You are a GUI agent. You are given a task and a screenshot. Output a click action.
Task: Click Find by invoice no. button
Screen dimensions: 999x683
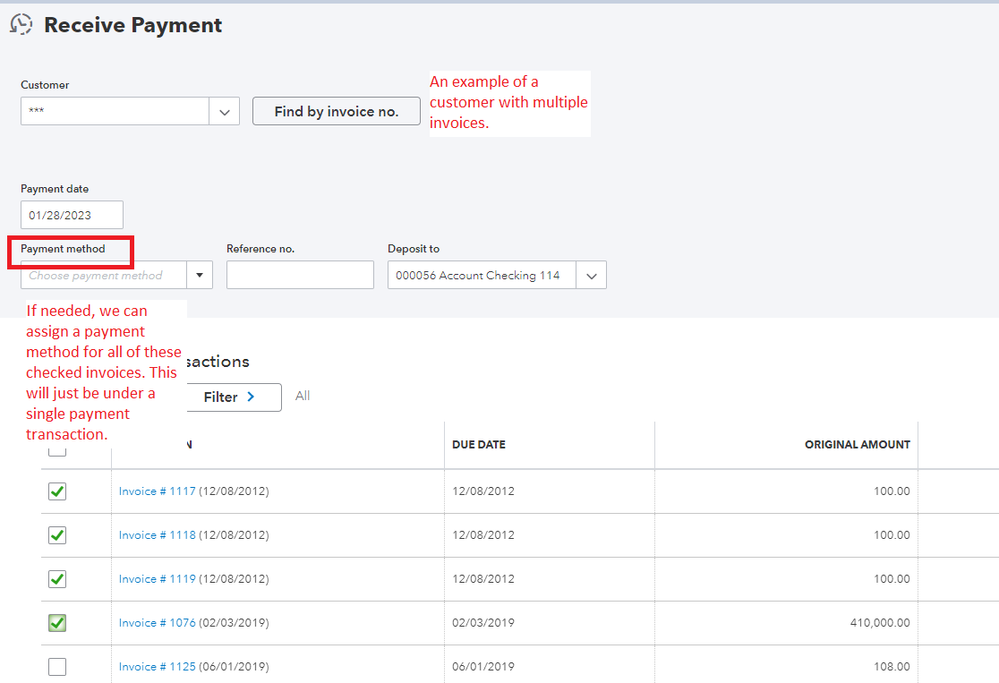coord(336,111)
